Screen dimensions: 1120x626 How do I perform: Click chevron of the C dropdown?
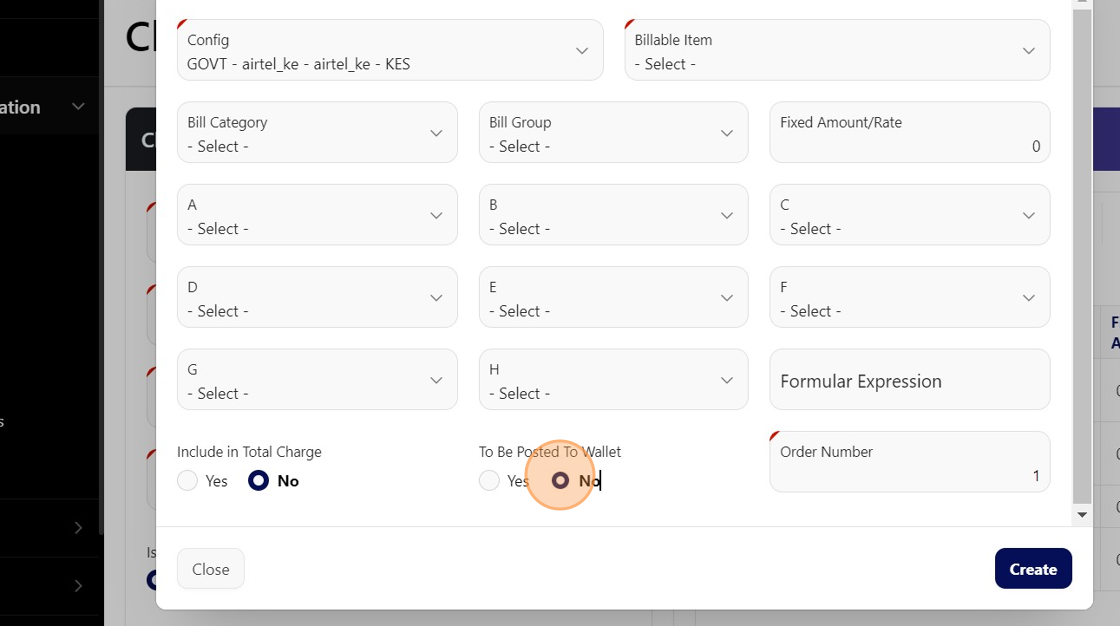click(1029, 215)
